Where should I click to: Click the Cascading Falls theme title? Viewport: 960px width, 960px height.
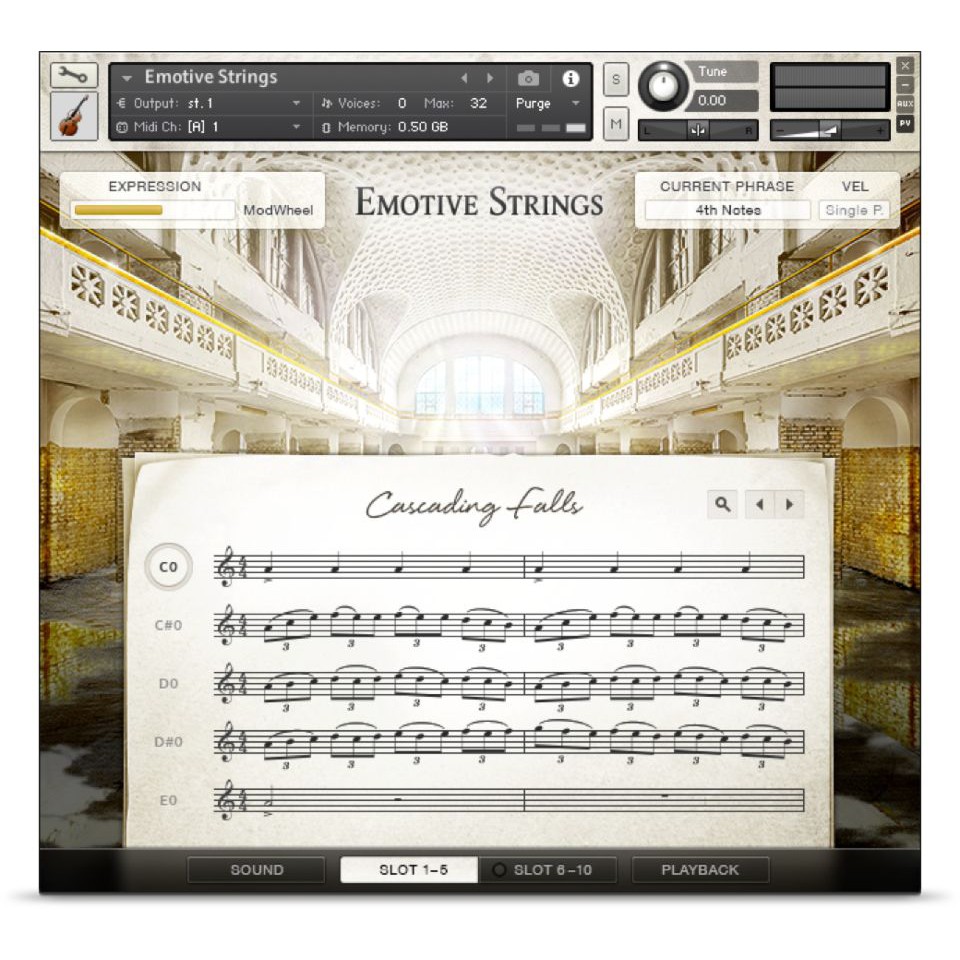click(x=474, y=507)
